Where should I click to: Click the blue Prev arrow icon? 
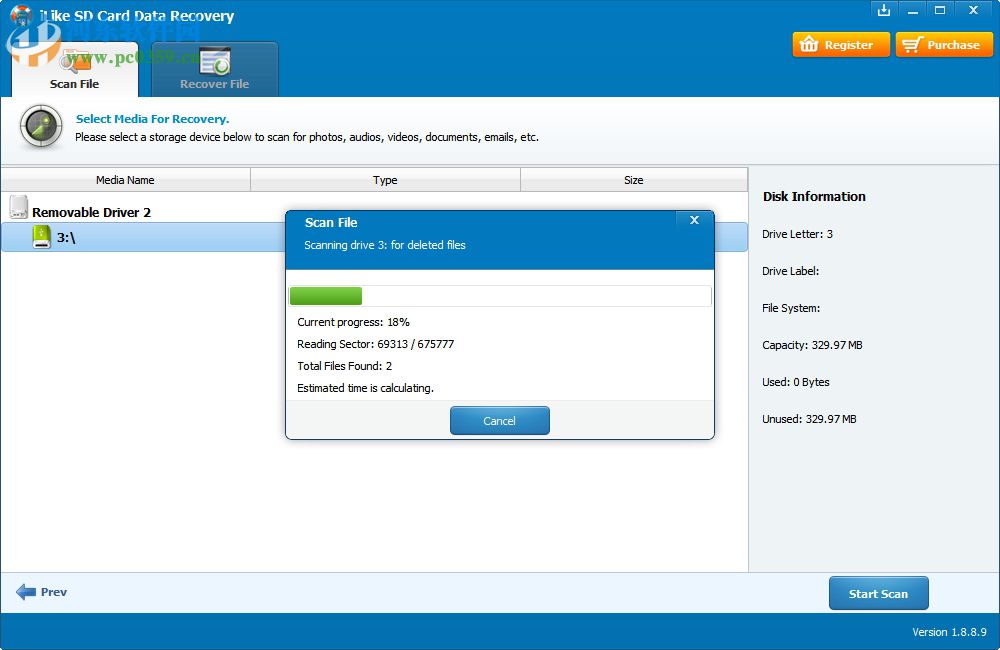click(x=27, y=592)
